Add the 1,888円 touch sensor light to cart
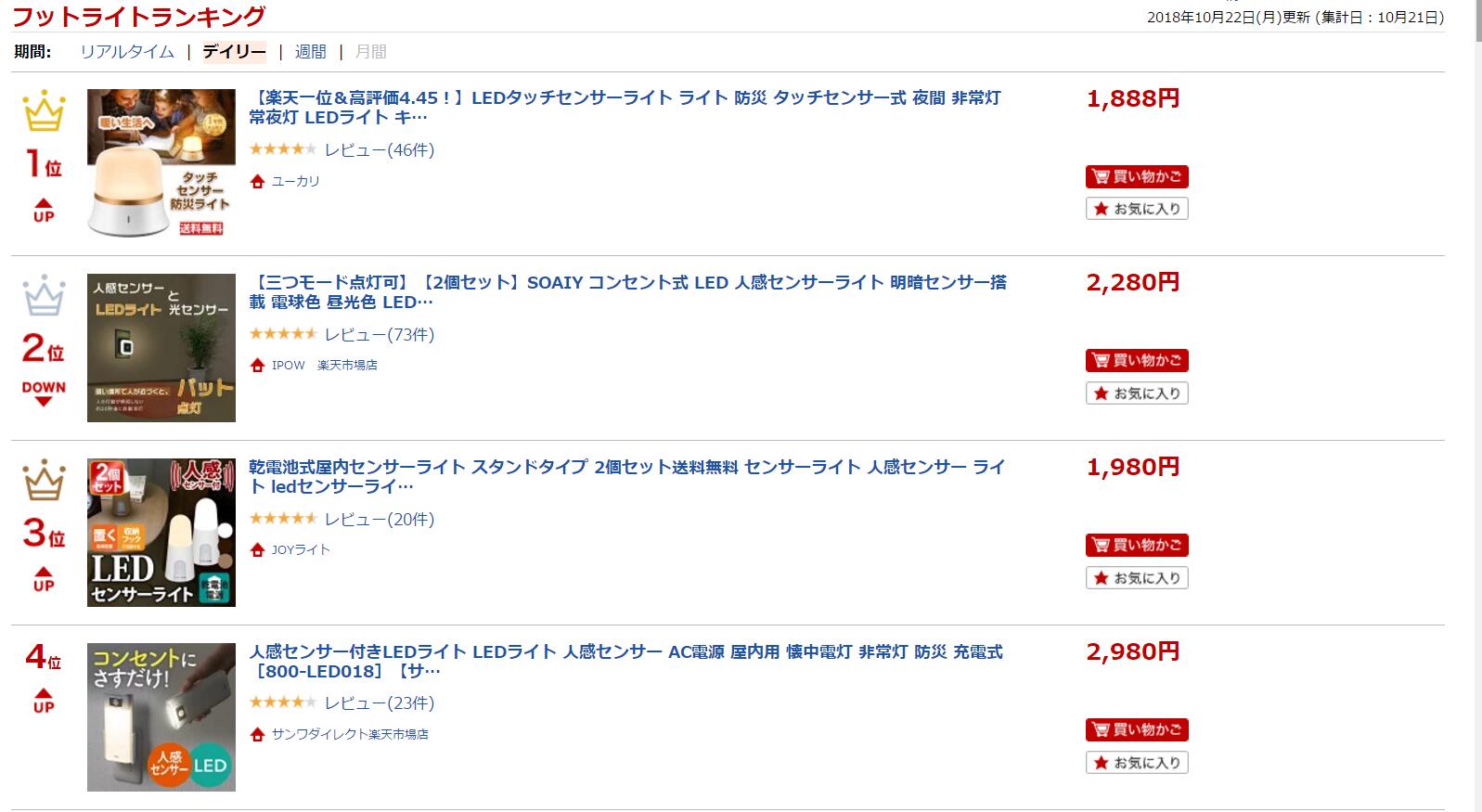This screenshot has height=812, width=1482. (1137, 176)
